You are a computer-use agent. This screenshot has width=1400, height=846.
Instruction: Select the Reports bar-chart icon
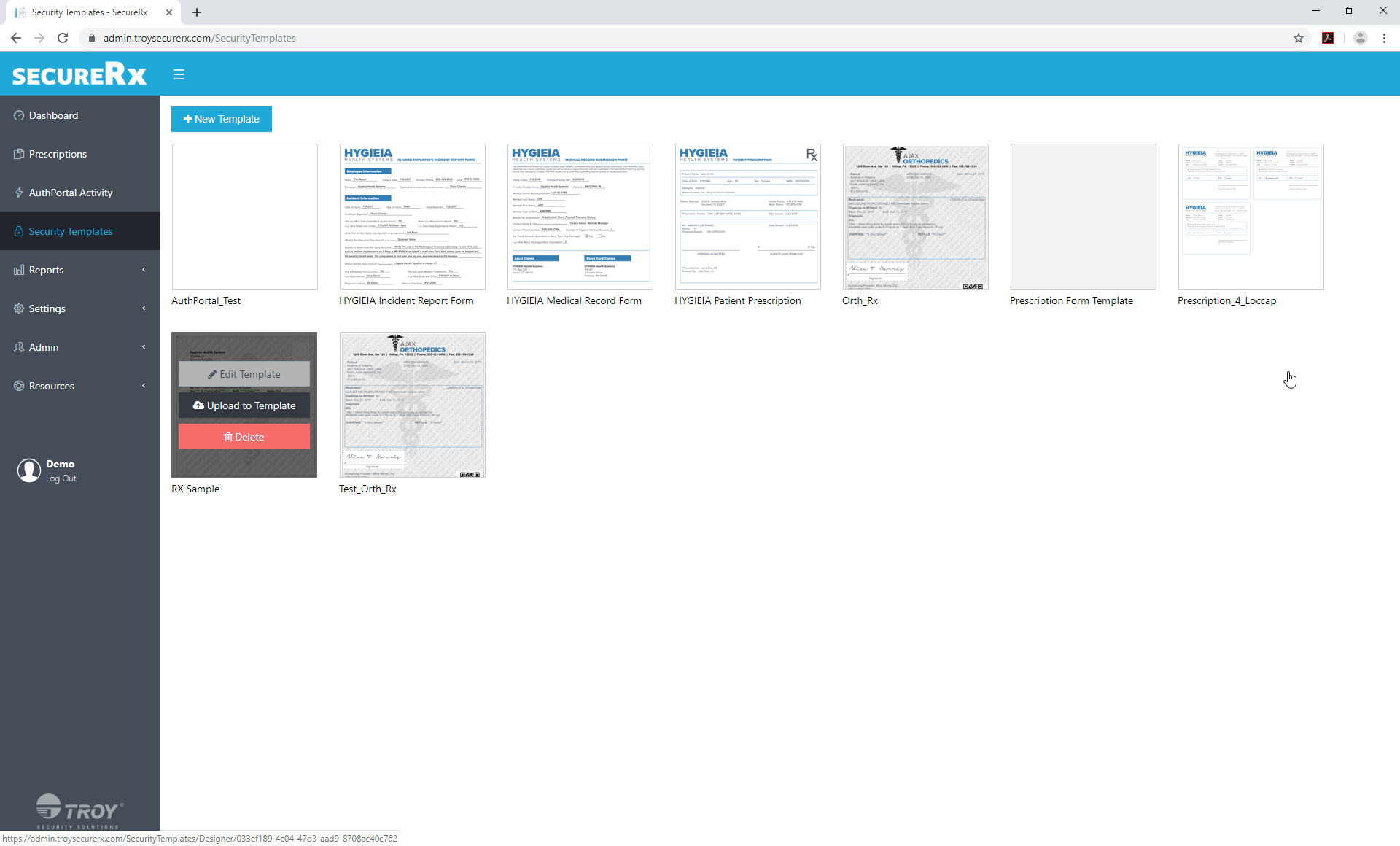pos(19,270)
